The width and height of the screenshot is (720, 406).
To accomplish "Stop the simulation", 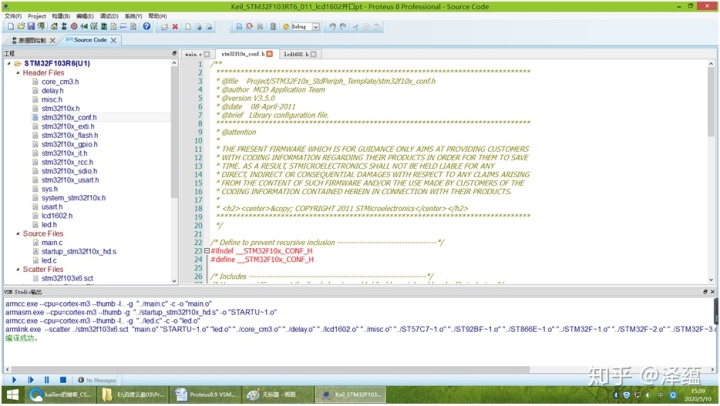I will (63, 380).
